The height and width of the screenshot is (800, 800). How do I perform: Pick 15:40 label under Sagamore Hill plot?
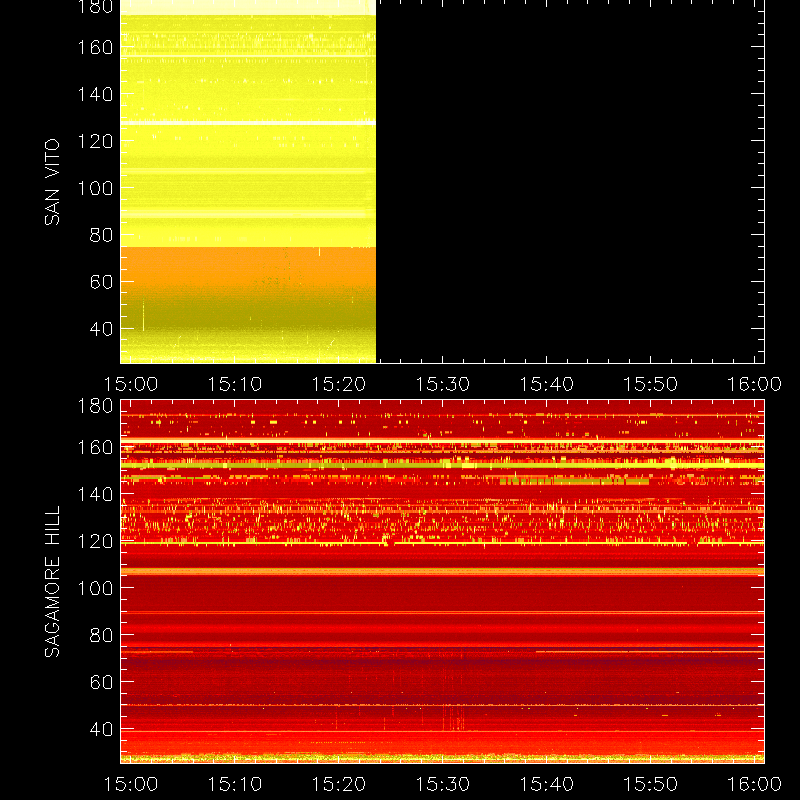point(546,784)
